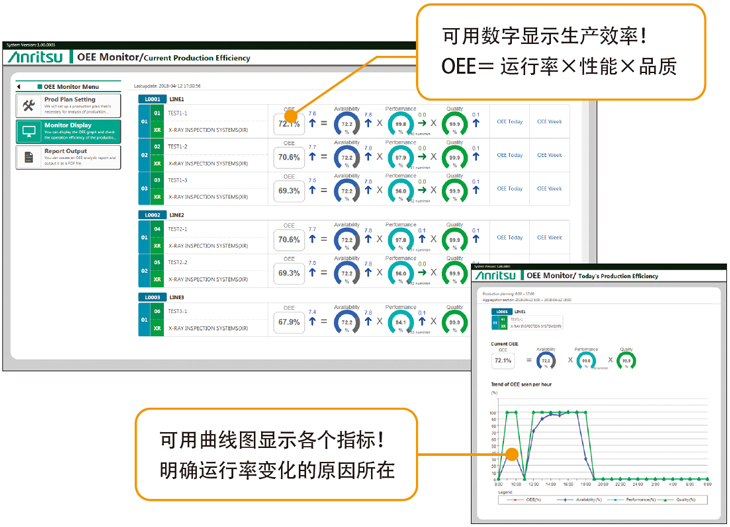Click the L0003 LINE3 badge

[x=152, y=297]
